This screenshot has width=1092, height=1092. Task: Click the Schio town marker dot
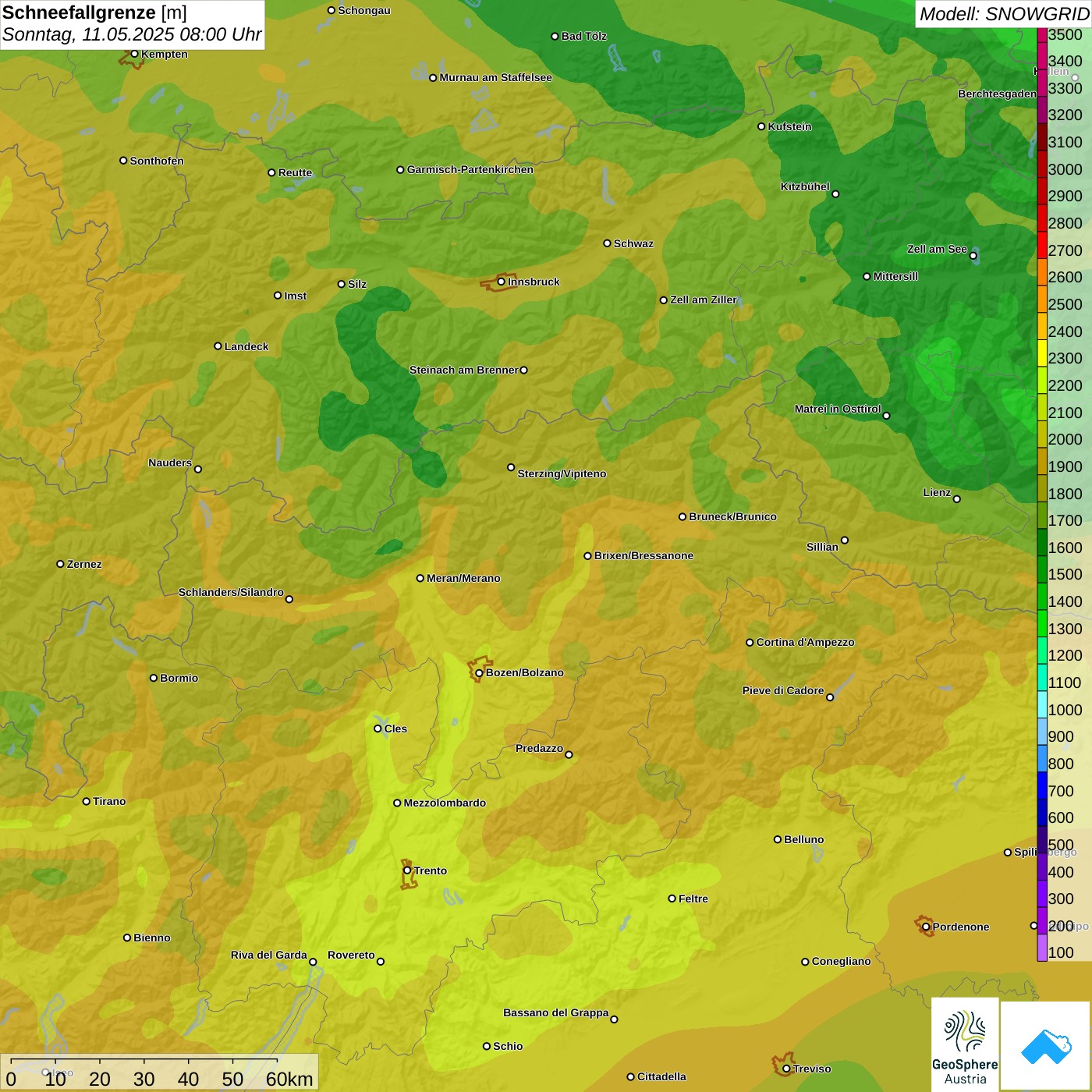[x=487, y=1046]
